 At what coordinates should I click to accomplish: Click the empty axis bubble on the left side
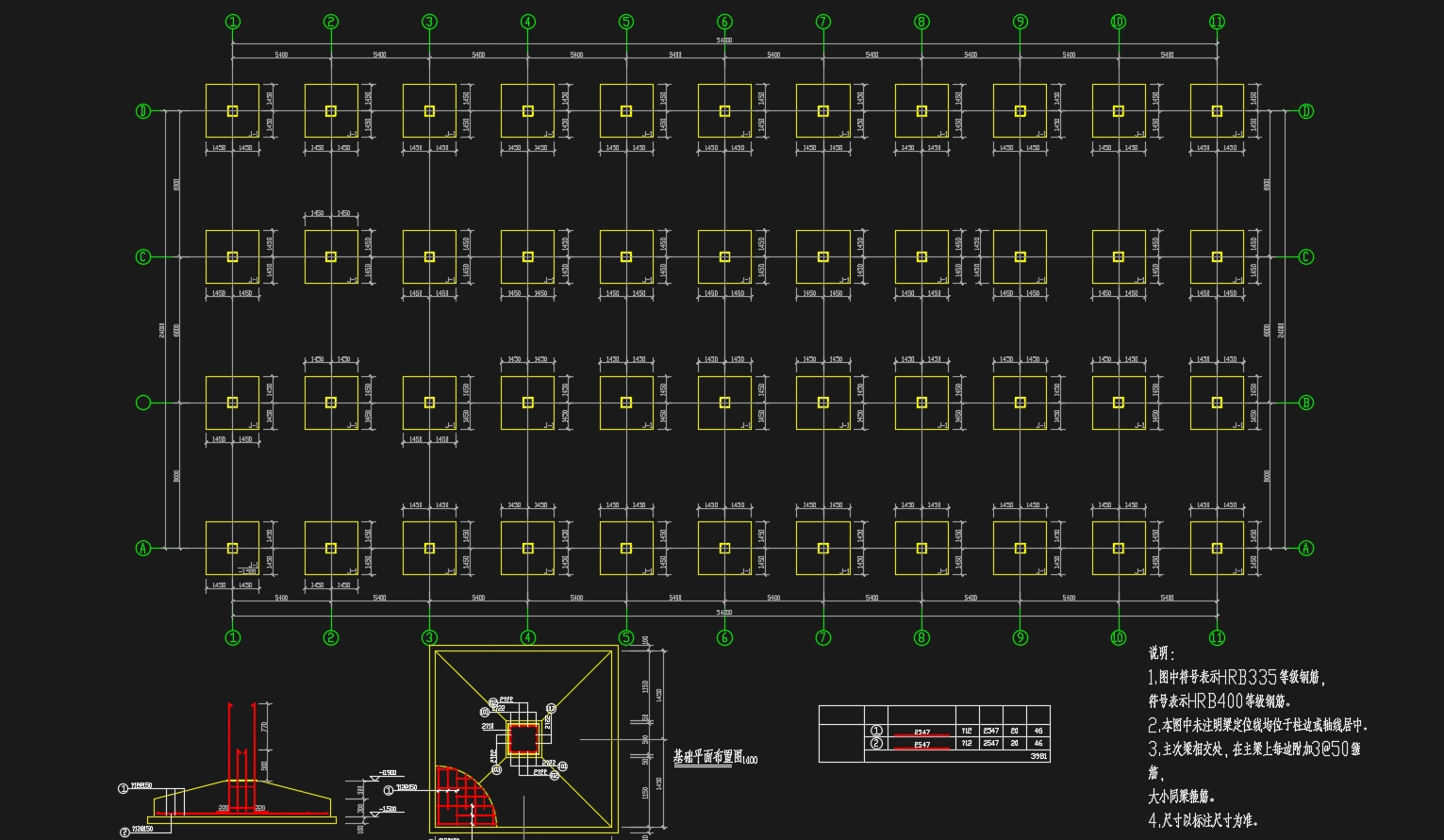pyautogui.click(x=143, y=403)
